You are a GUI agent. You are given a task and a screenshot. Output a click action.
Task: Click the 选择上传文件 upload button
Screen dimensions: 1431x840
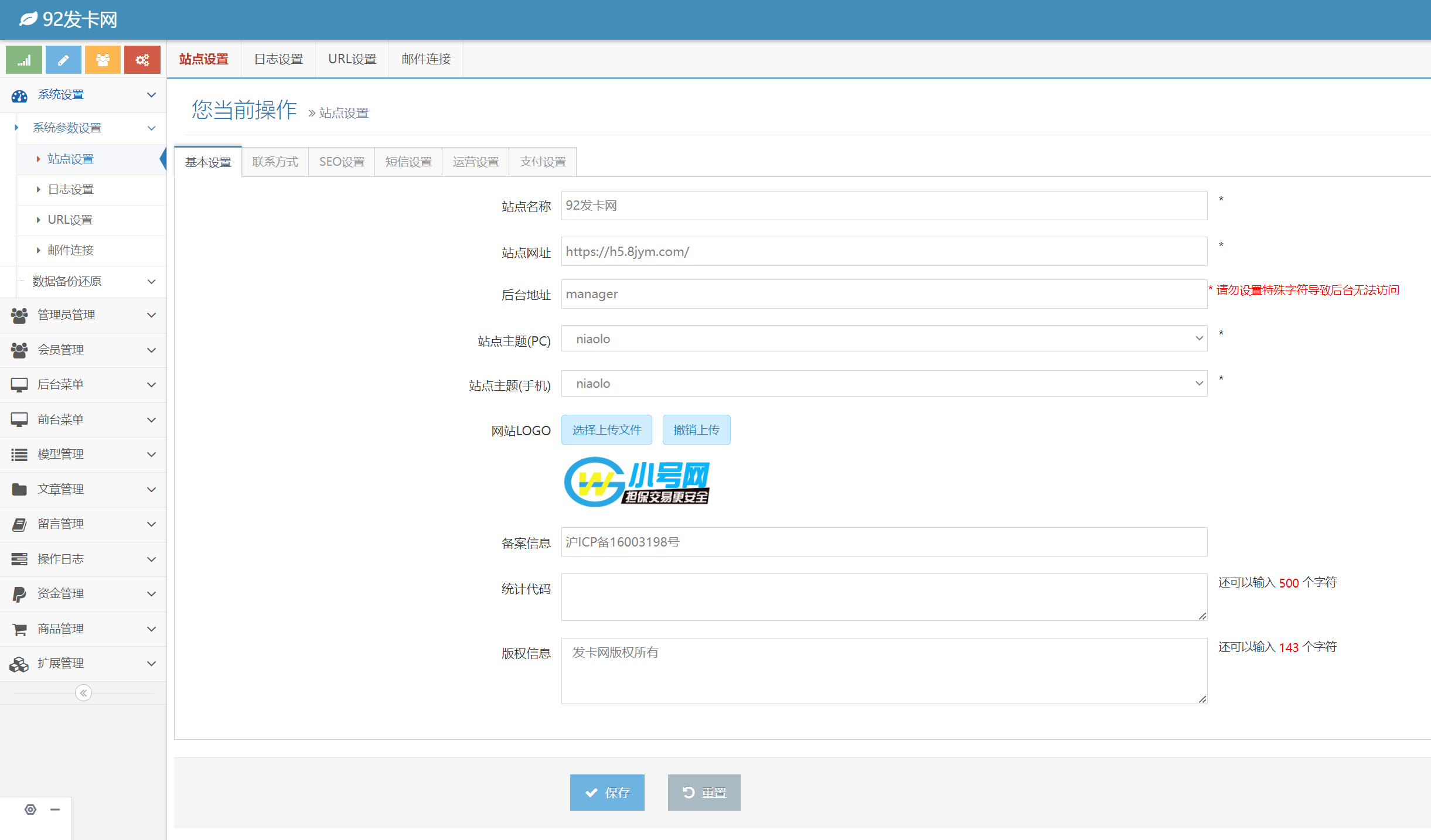[x=607, y=430]
